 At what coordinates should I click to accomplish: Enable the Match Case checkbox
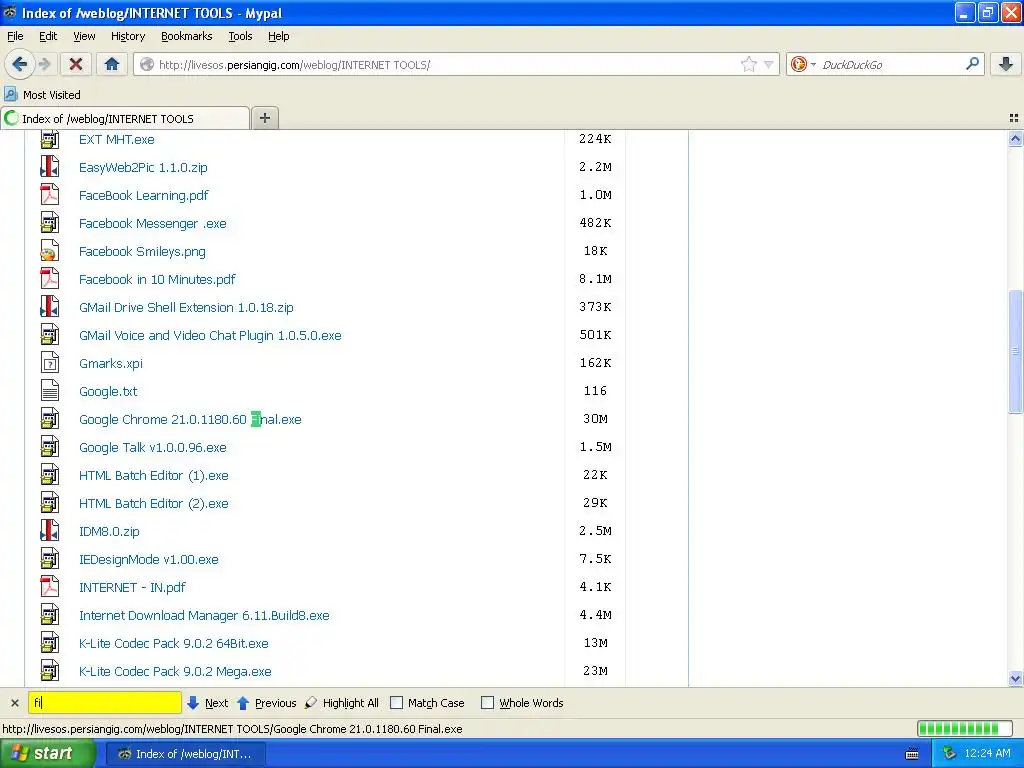click(396, 703)
